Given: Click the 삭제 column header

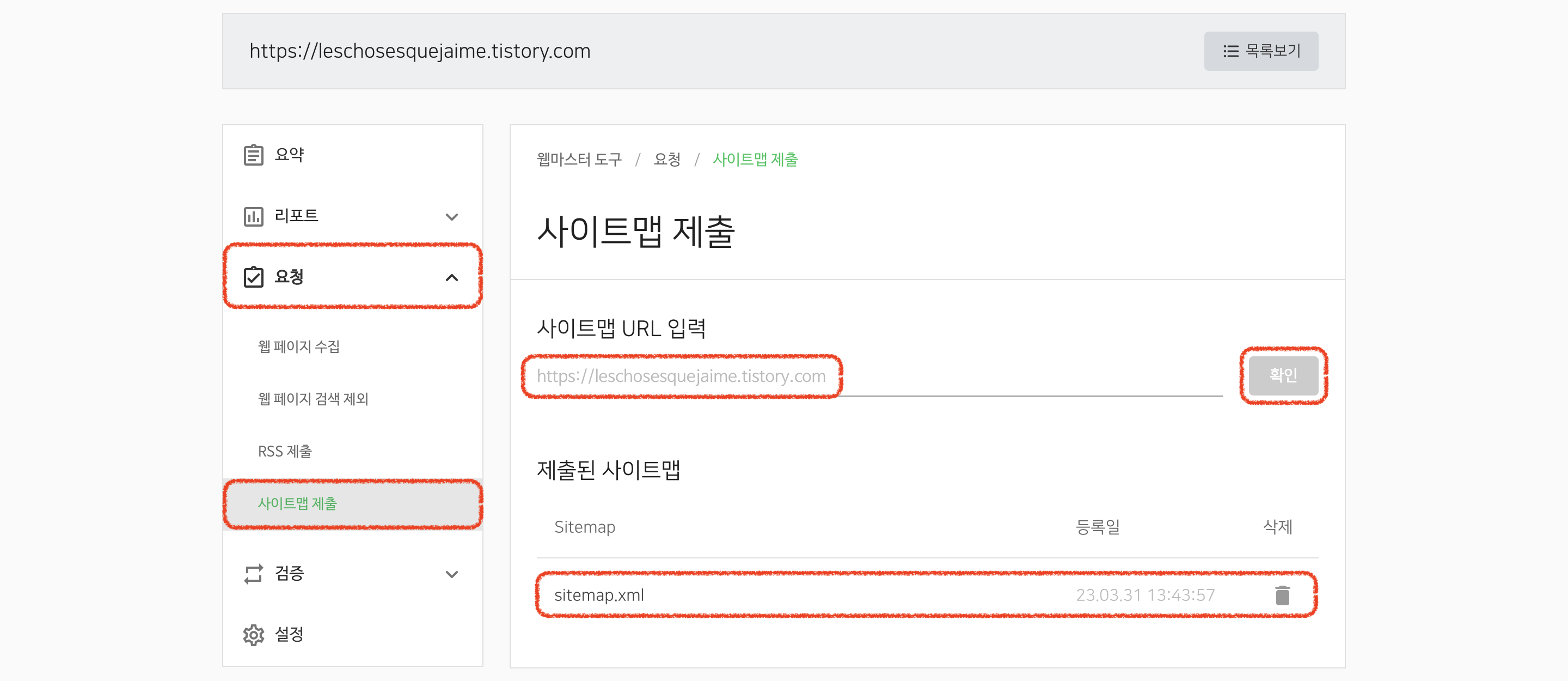Looking at the screenshot, I should (1278, 527).
